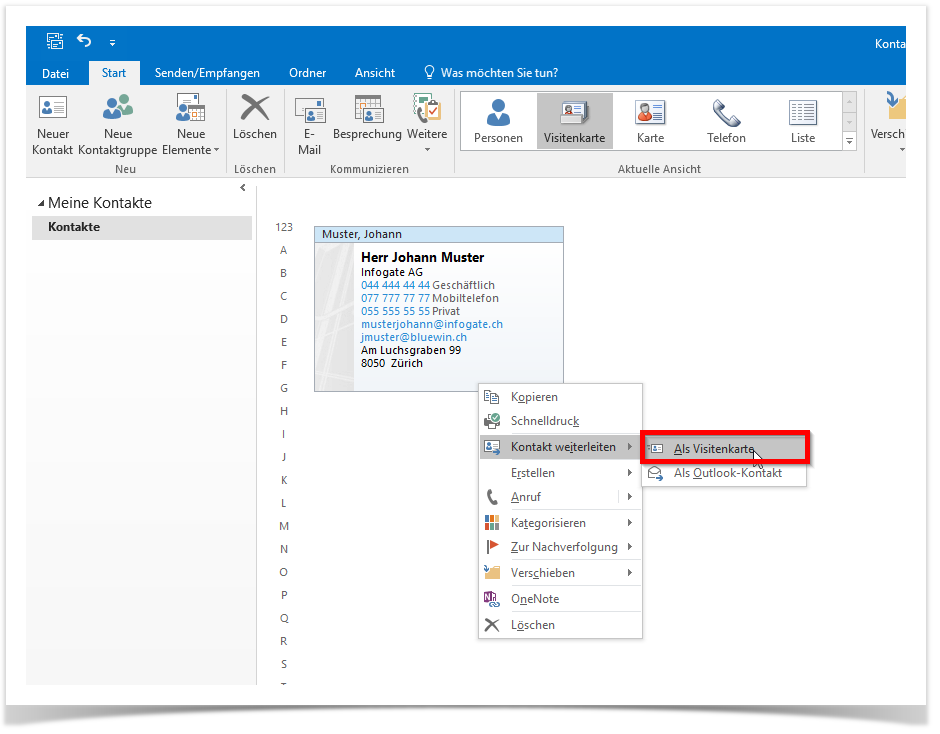Screen dimensions: 940x734
Task: Open the Weitere communication dropdown
Action: click(427, 124)
